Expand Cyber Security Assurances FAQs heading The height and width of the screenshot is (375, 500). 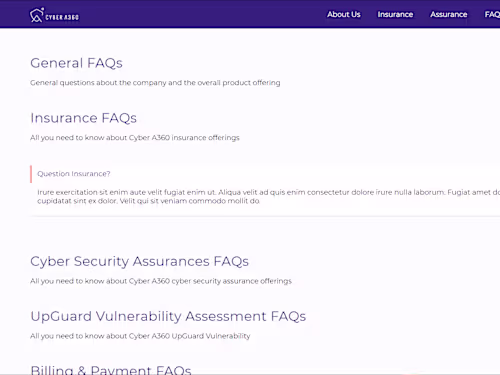139,262
